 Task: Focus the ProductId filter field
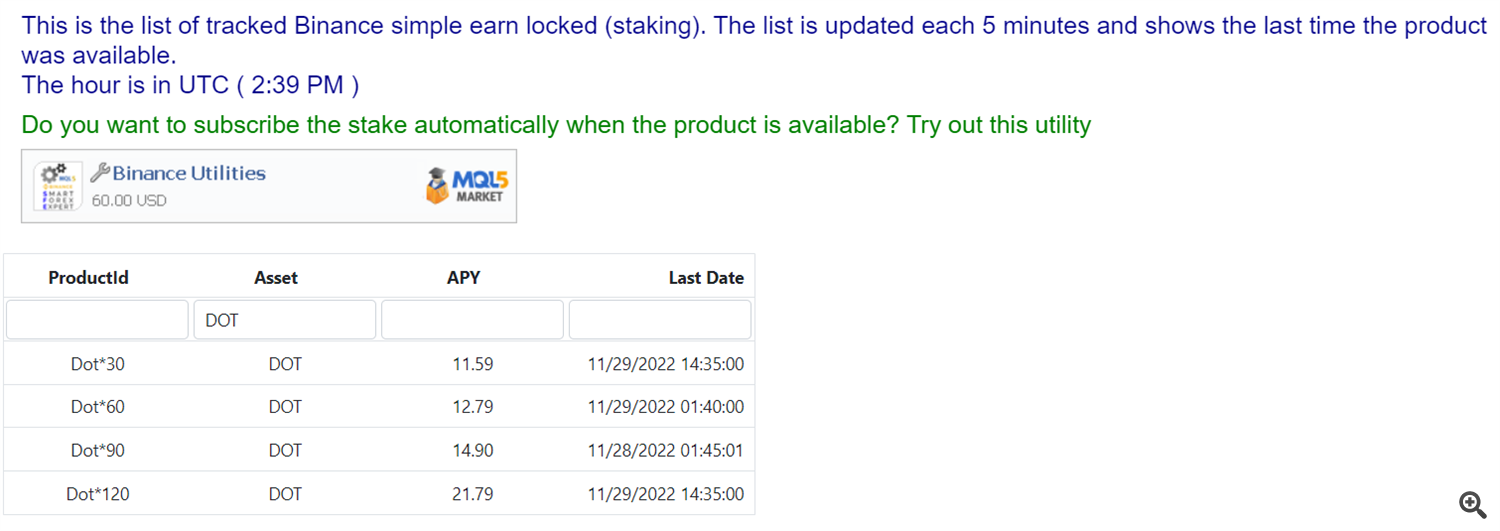(97, 320)
